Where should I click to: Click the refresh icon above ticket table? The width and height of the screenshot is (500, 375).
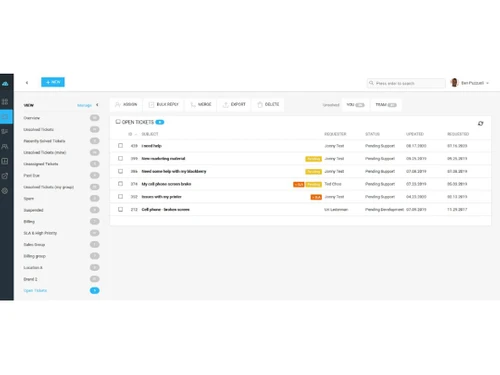[x=480, y=123]
